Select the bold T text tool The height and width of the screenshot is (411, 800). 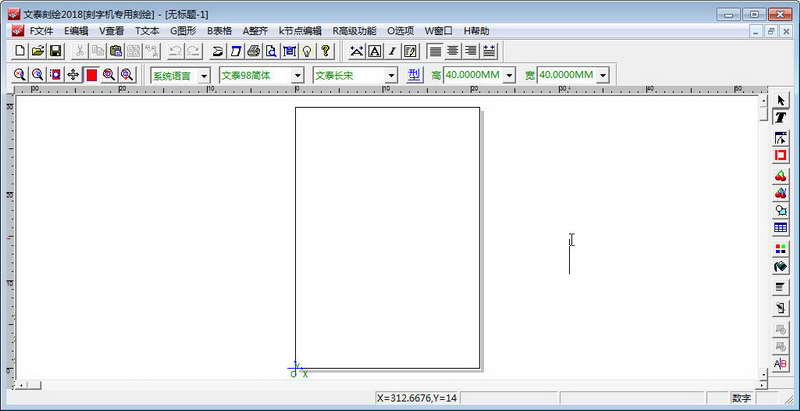coord(781,118)
